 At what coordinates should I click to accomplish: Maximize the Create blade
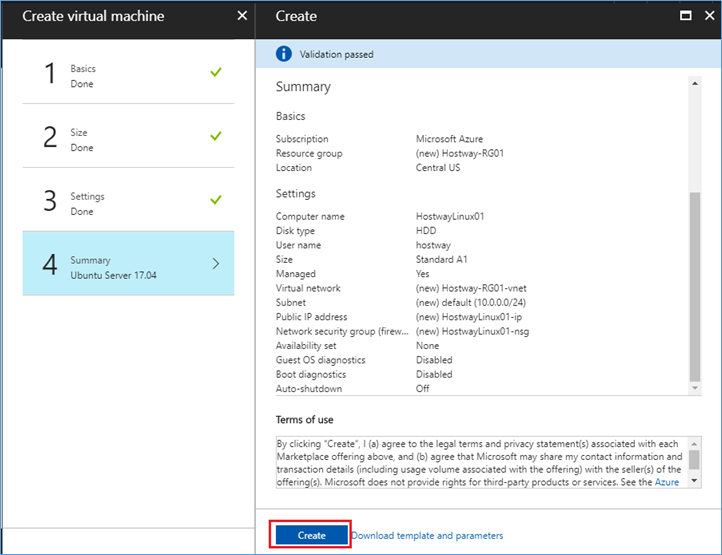pos(686,16)
